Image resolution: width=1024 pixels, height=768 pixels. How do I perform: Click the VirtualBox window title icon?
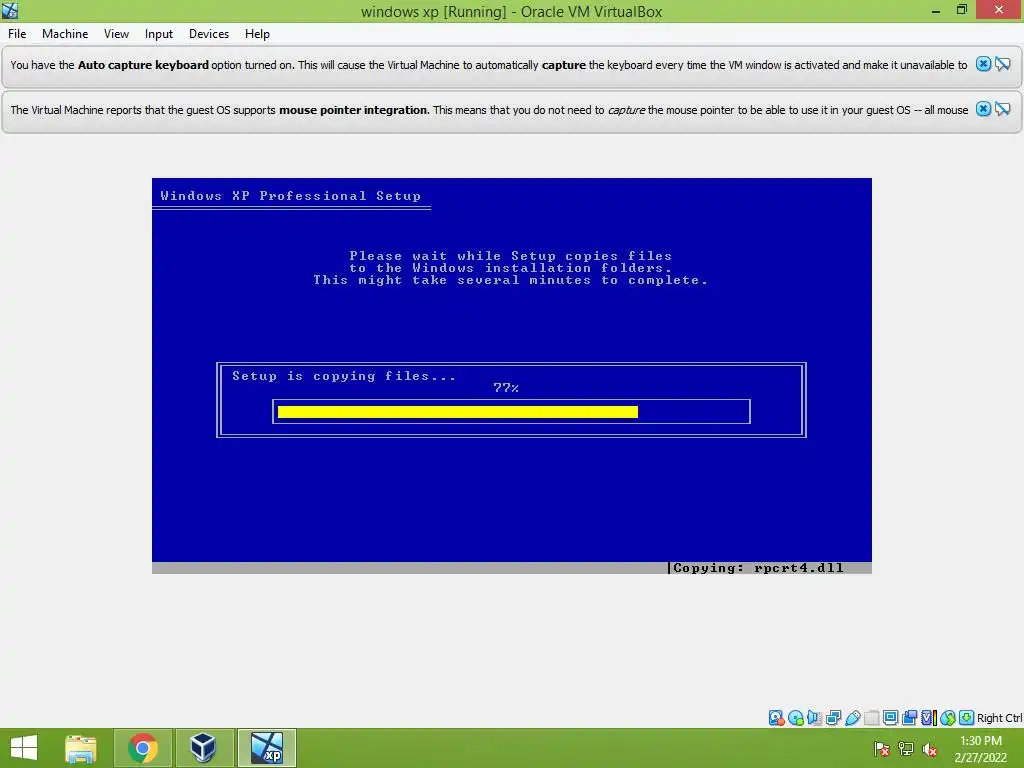point(10,10)
